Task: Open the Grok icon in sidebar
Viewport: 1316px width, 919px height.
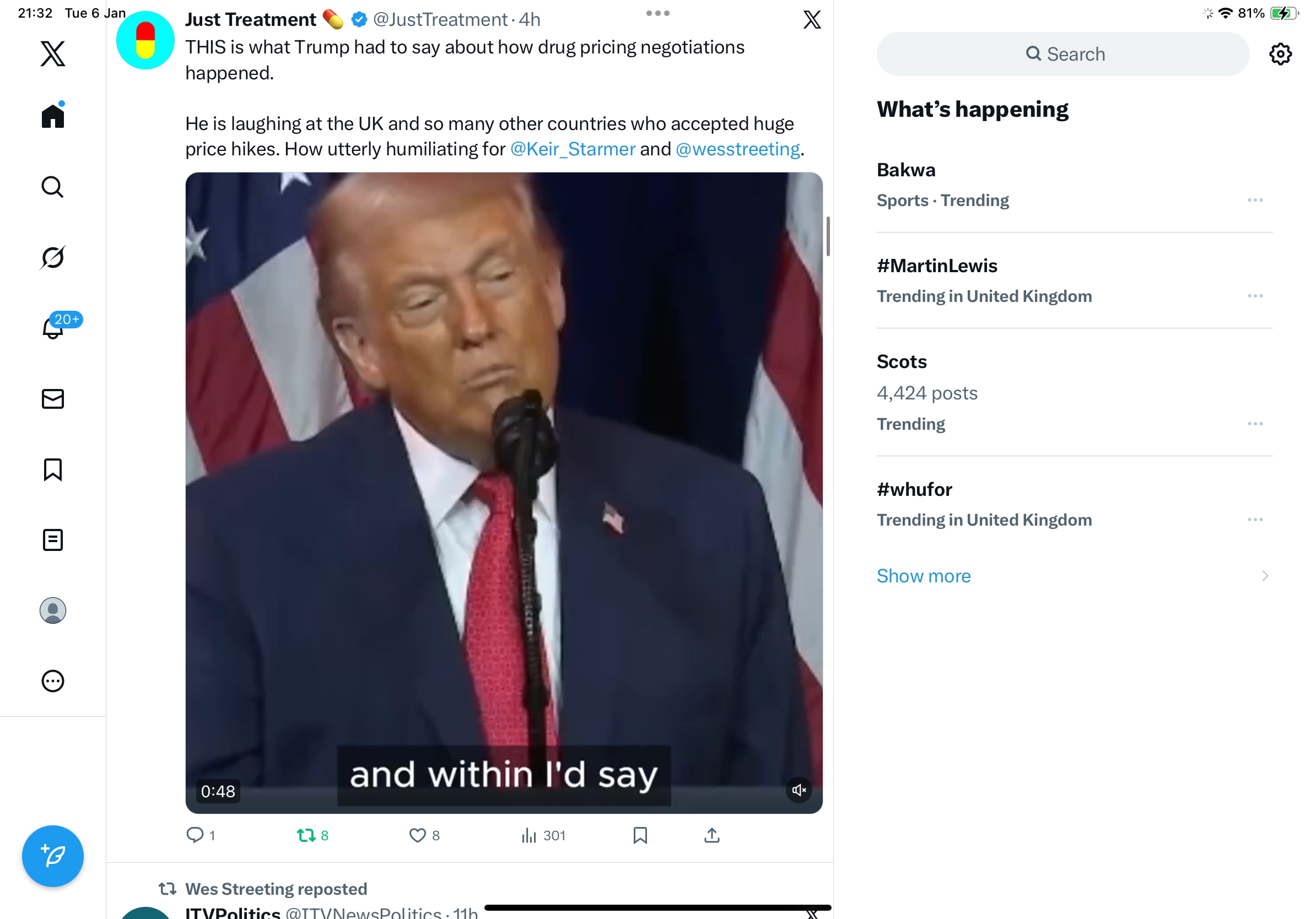Action: [53, 257]
